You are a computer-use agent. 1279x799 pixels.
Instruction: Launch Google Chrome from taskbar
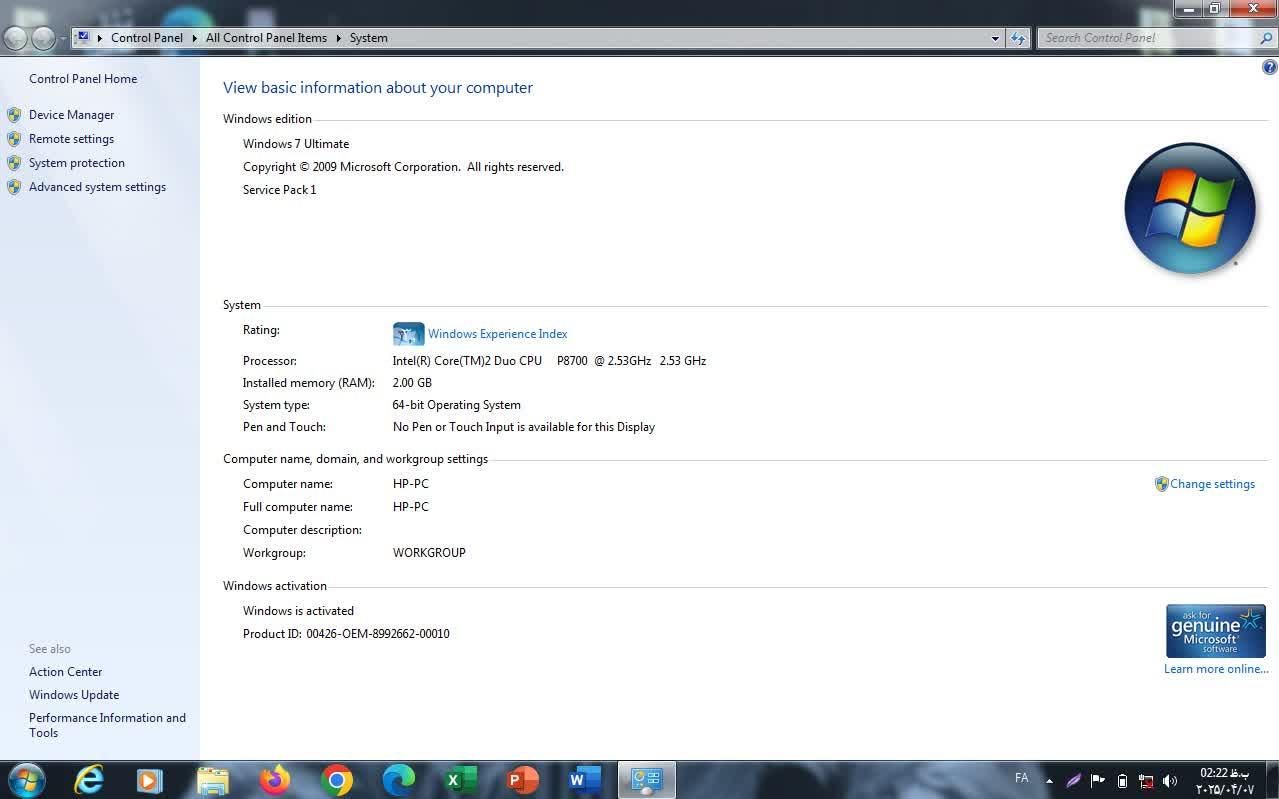[337, 780]
